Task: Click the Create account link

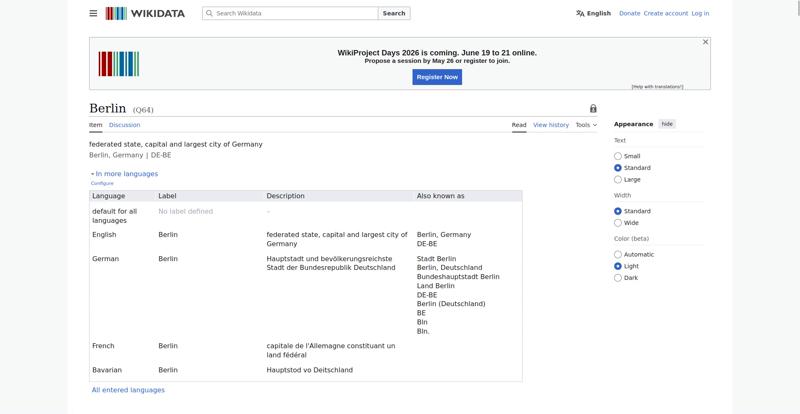Action: coord(665,13)
